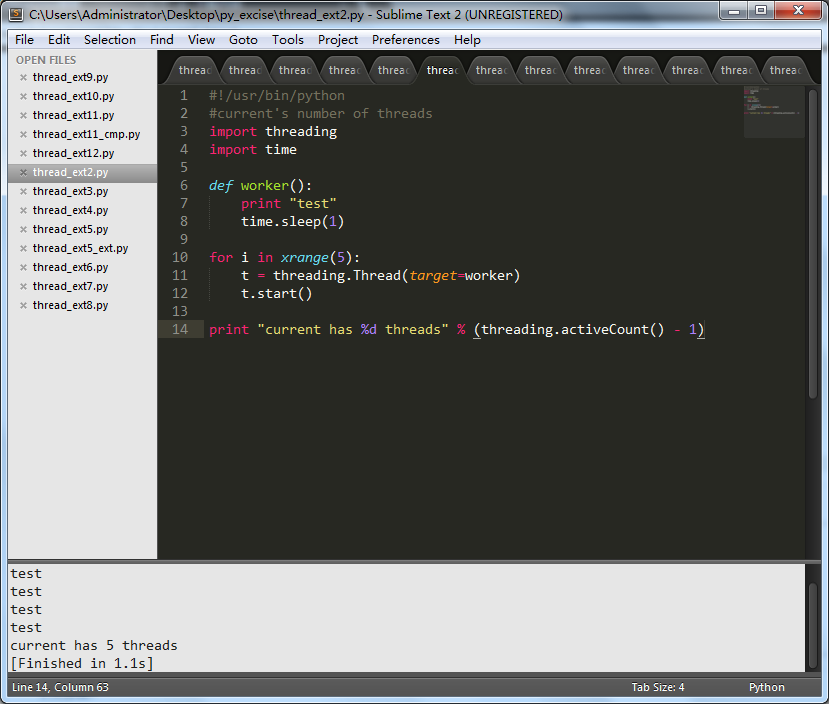Open thread_ext7.py from the open files list
The image size is (829, 704).
click(x=70, y=287)
